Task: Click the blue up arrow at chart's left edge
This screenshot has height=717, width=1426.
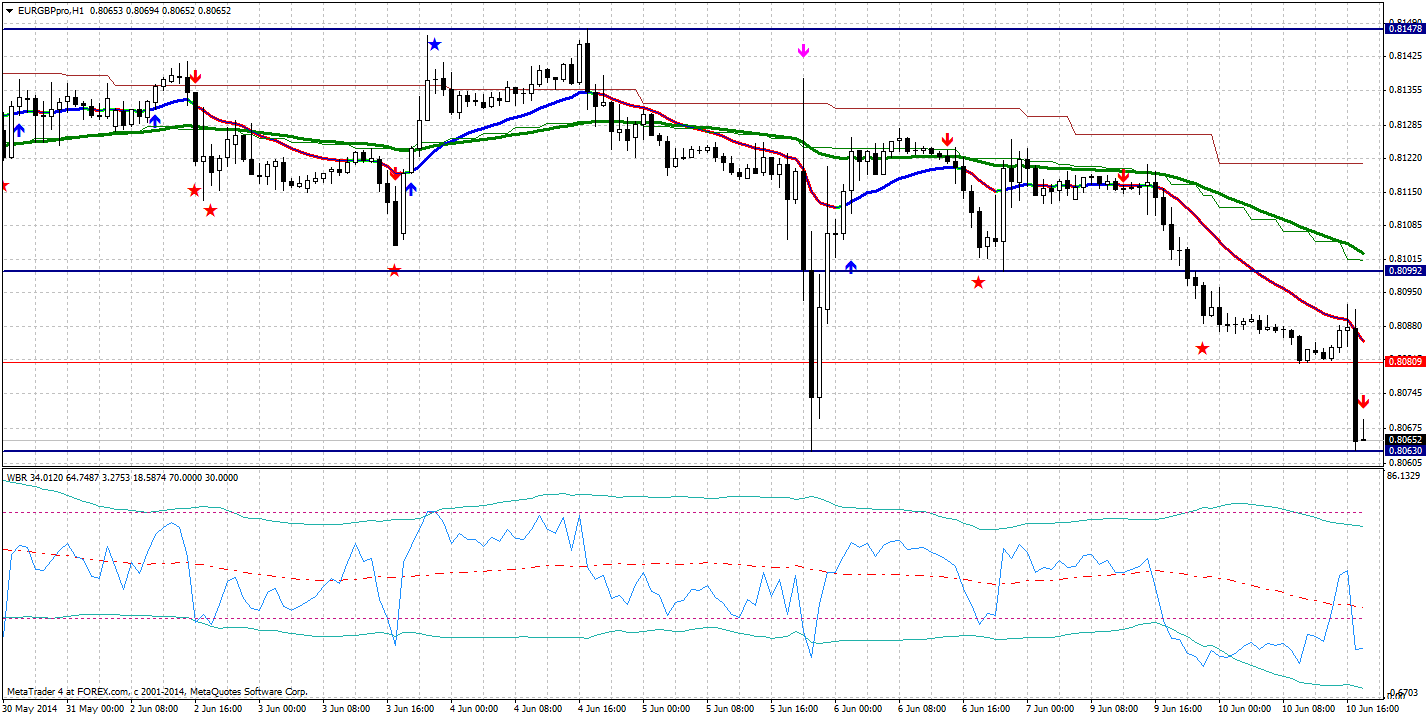Action: (20, 129)
